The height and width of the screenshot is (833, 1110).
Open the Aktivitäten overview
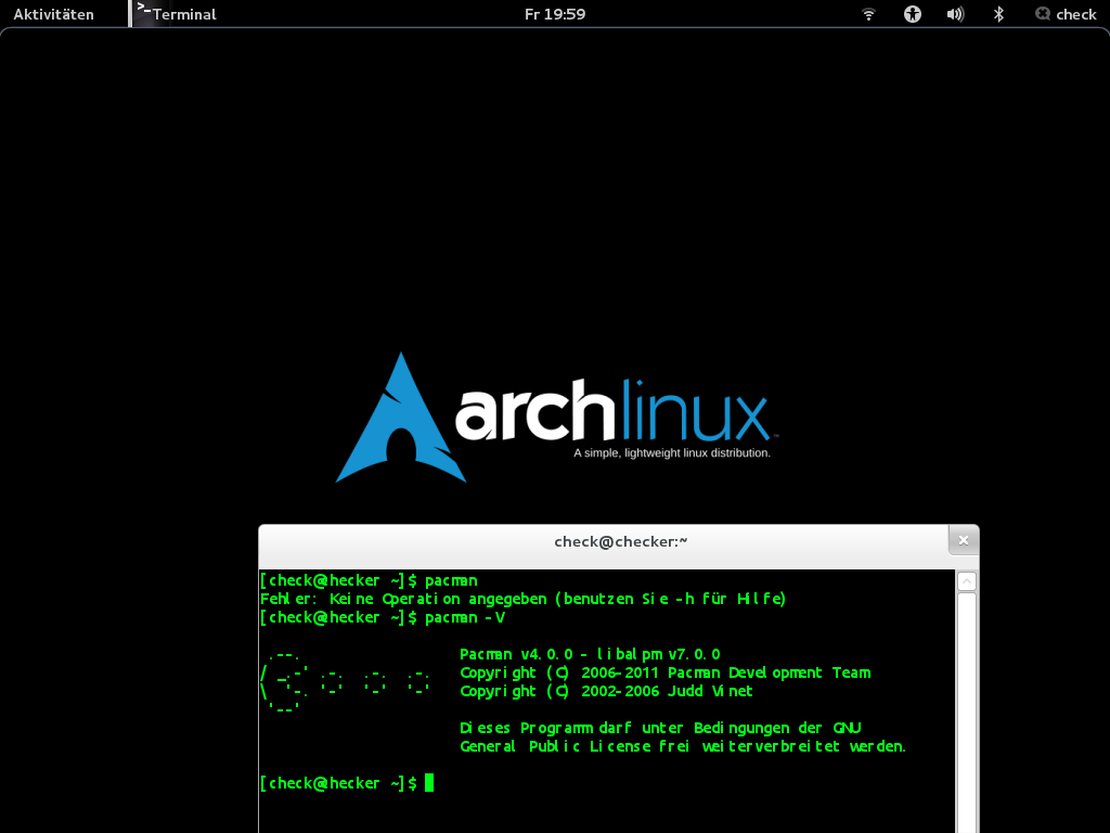click(x=55, y=14)
